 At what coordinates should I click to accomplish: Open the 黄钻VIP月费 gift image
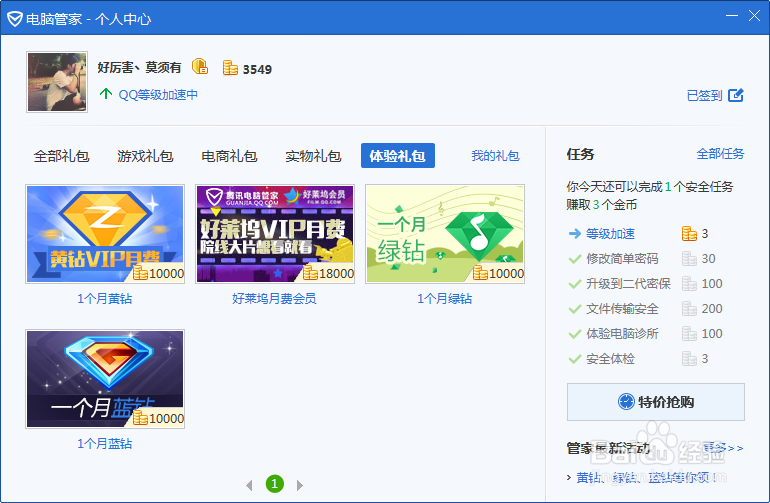[105, 234]
